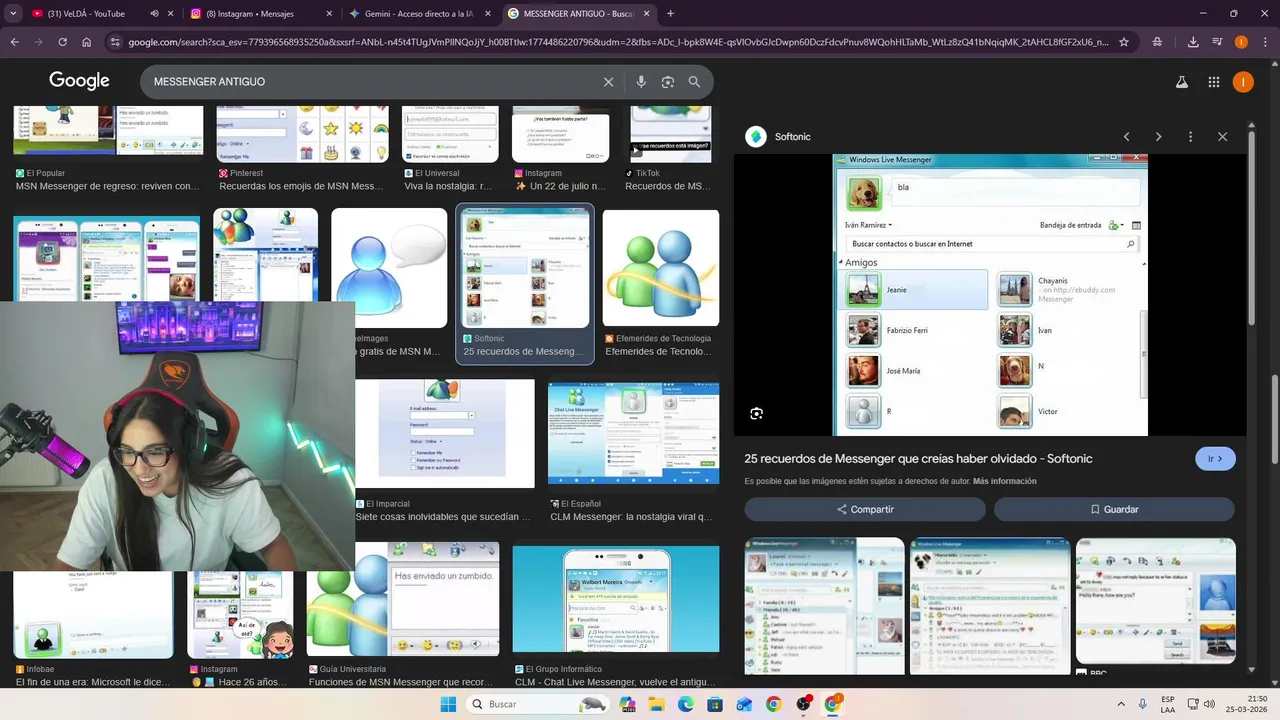Show previous image in preview panel
Screen dimensions: 1280x720
tap(1126, 137)
